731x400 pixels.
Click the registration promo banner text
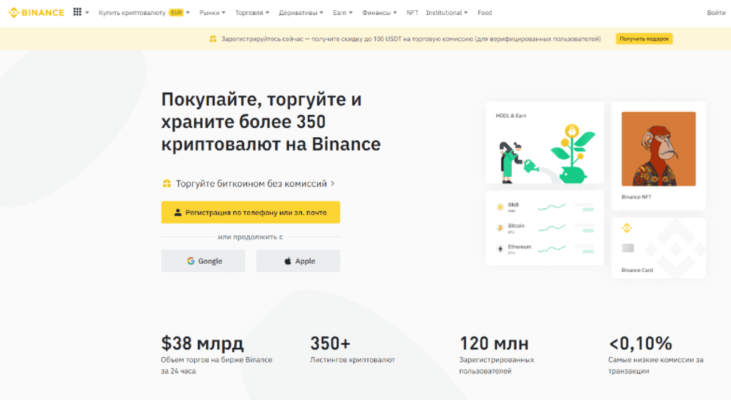pos(411,39)
